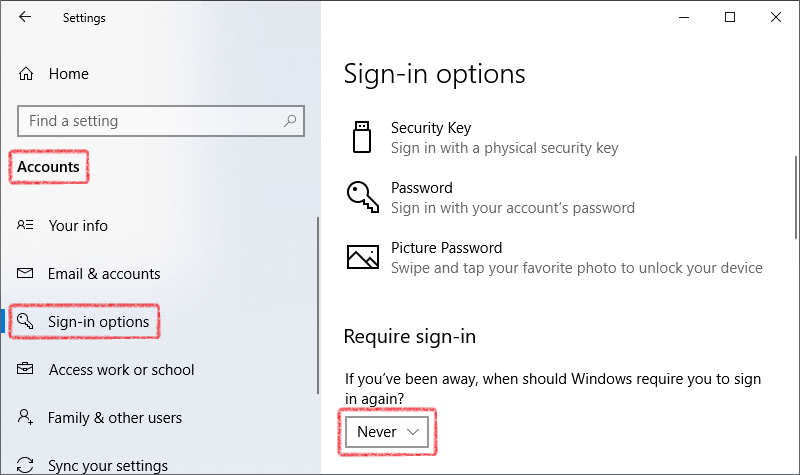Click the Email & accounts envelope icon
Viewport: 800px width, 475px height.
pyautogui.click(x=25, y=273)
